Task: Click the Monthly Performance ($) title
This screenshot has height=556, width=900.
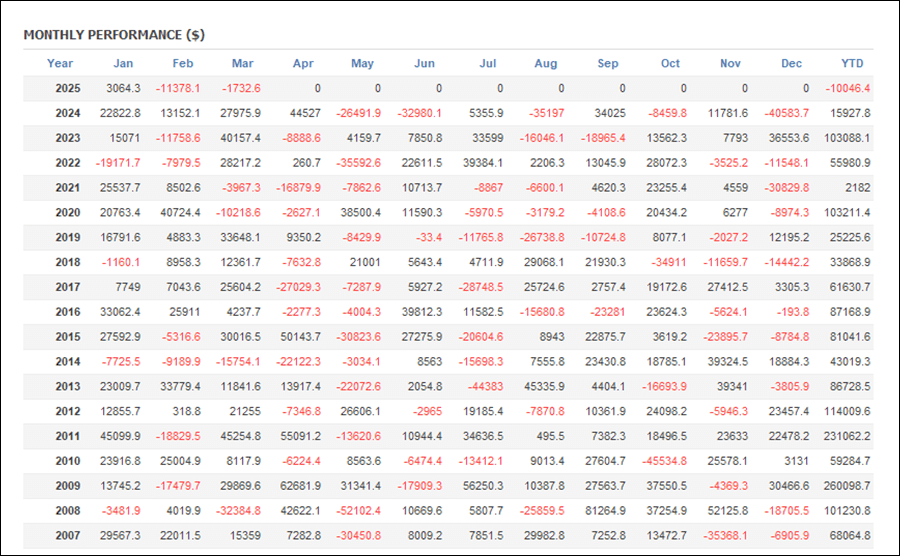Action: point(114,35)
